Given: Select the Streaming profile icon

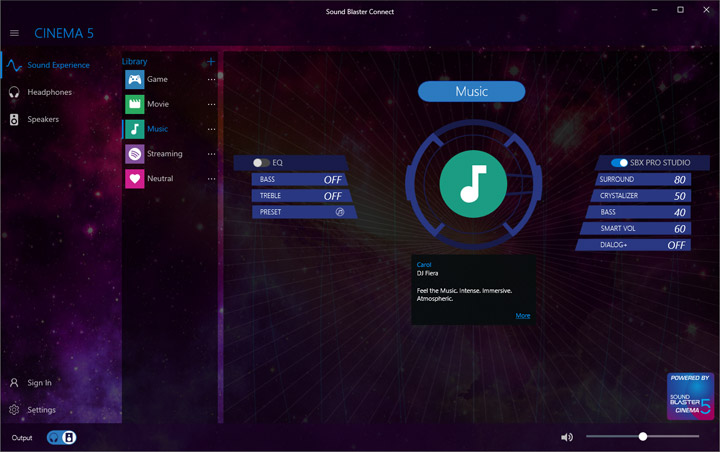Looking at the screenshot, I should (135, 154).
